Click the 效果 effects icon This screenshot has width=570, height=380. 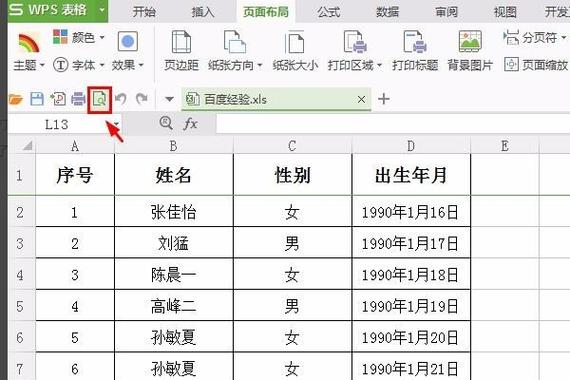(x=128, y=41)
